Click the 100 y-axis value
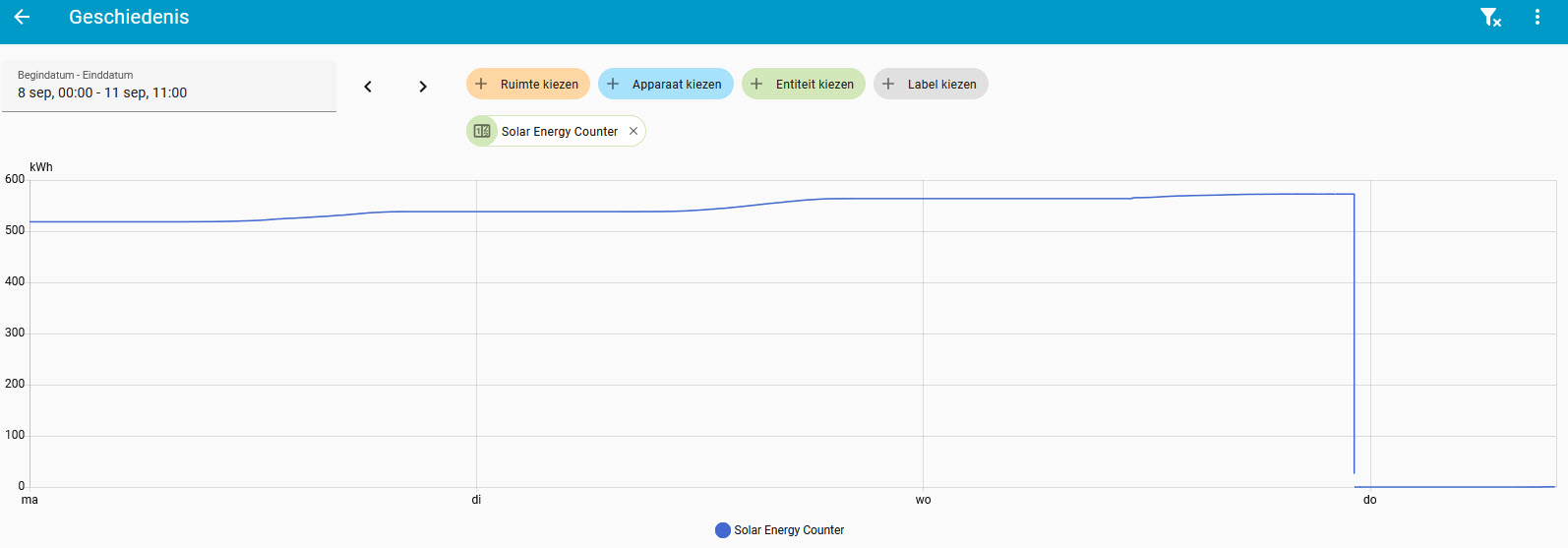Image resolution: width=1568 pixels, height=548 pixels. click(15, 435)
